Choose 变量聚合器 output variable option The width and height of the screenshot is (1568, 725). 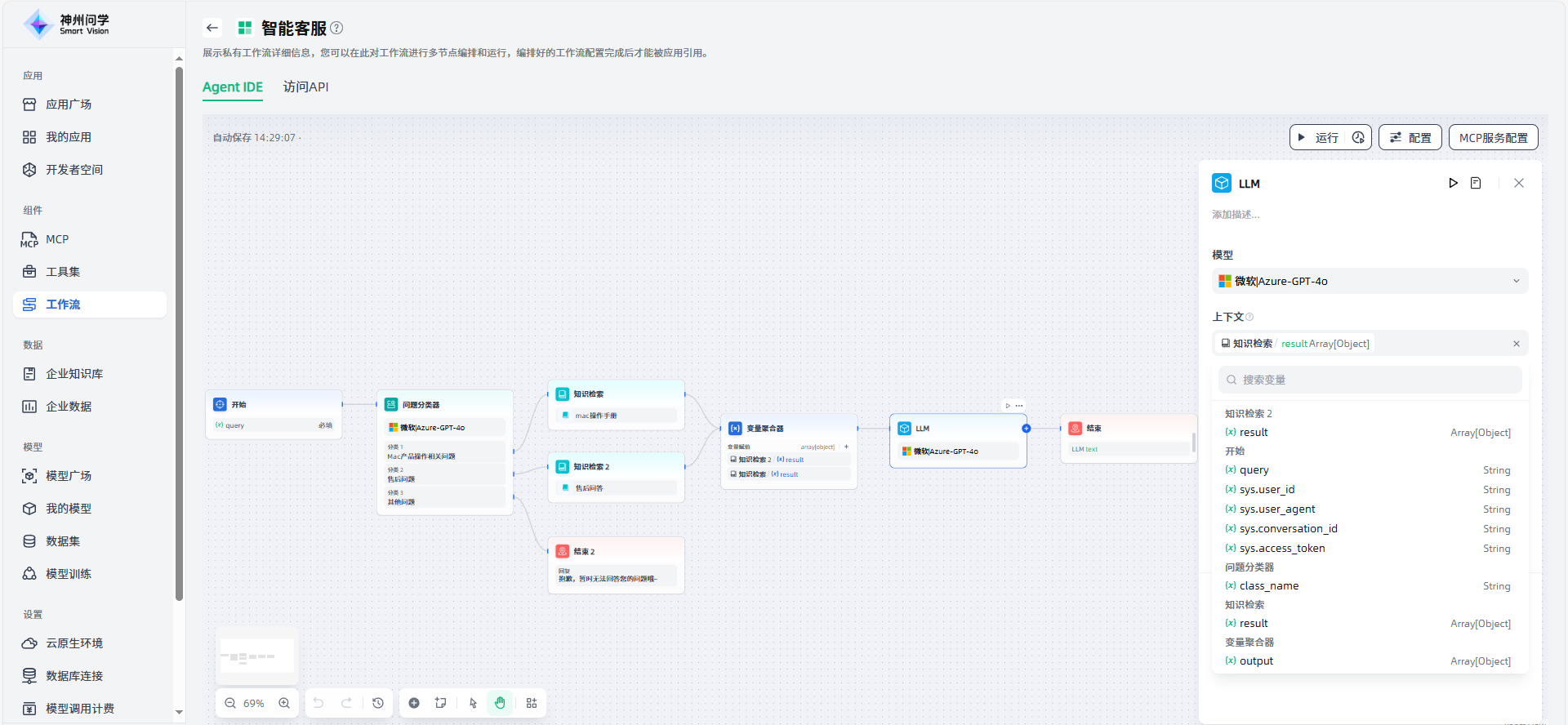point(1256,661)
